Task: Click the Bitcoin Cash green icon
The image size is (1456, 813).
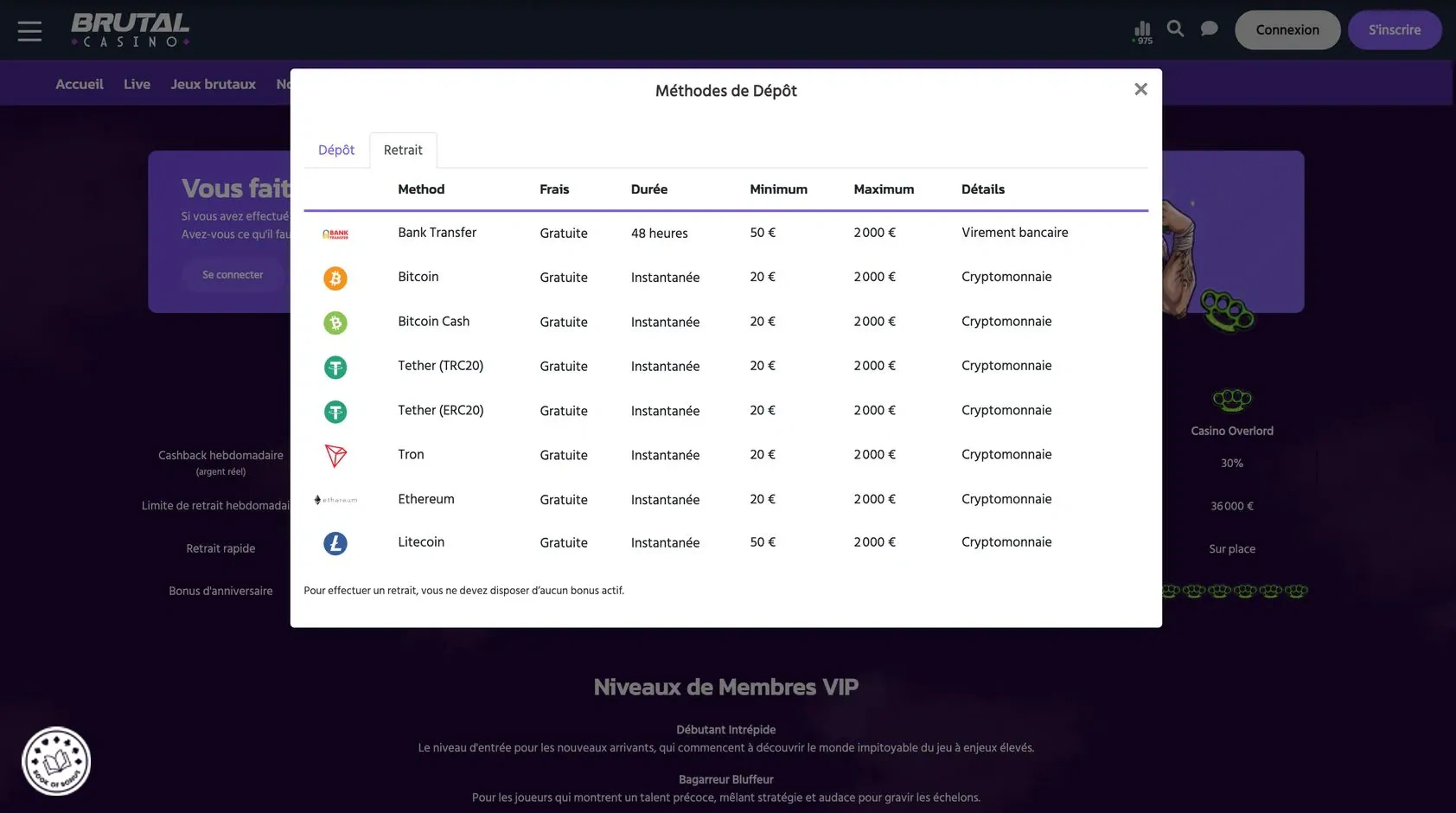Action: click(x=335, y=323)
